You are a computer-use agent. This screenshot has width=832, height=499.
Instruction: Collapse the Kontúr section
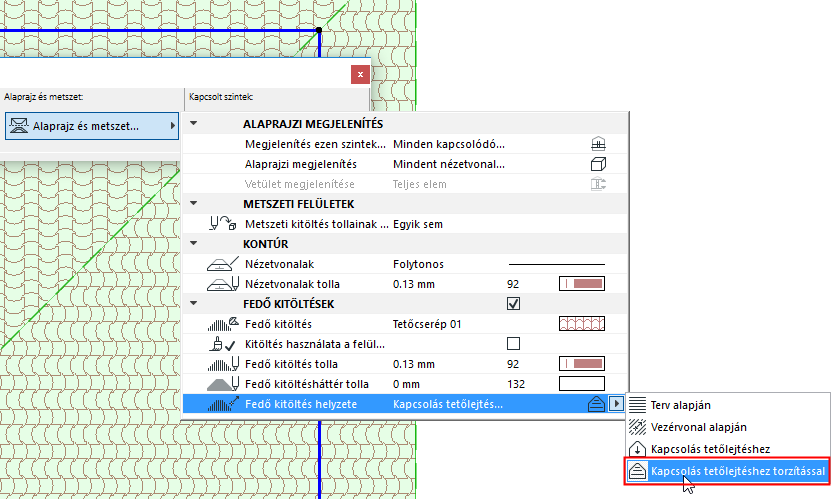194,243
